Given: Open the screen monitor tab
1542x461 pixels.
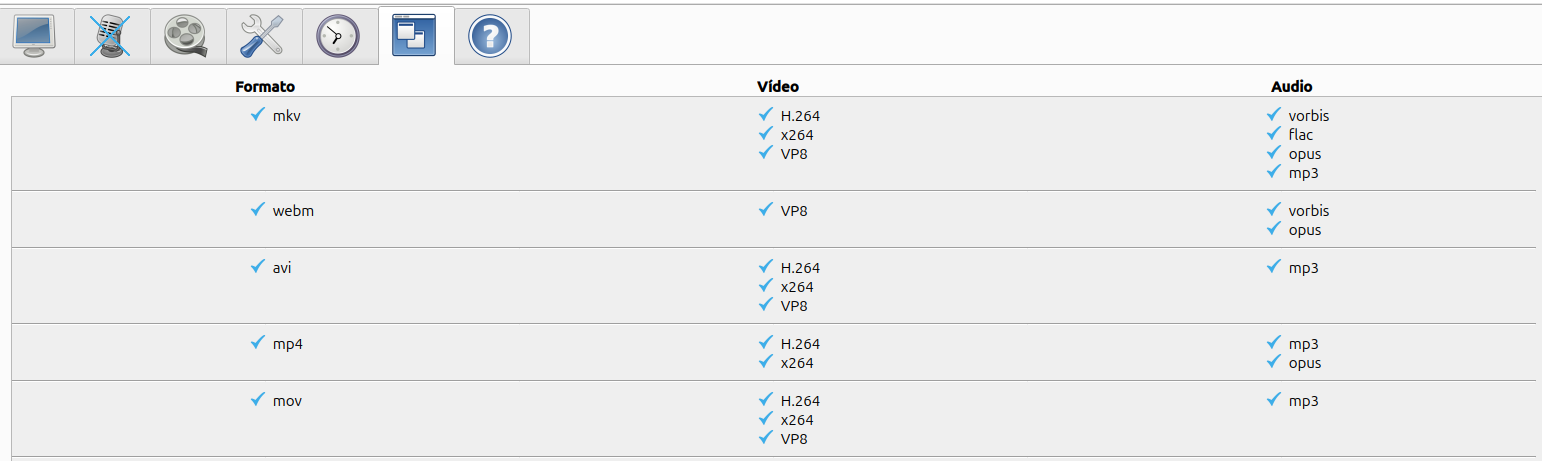Looking at the screenshot, I should click(x=36, y=36).
